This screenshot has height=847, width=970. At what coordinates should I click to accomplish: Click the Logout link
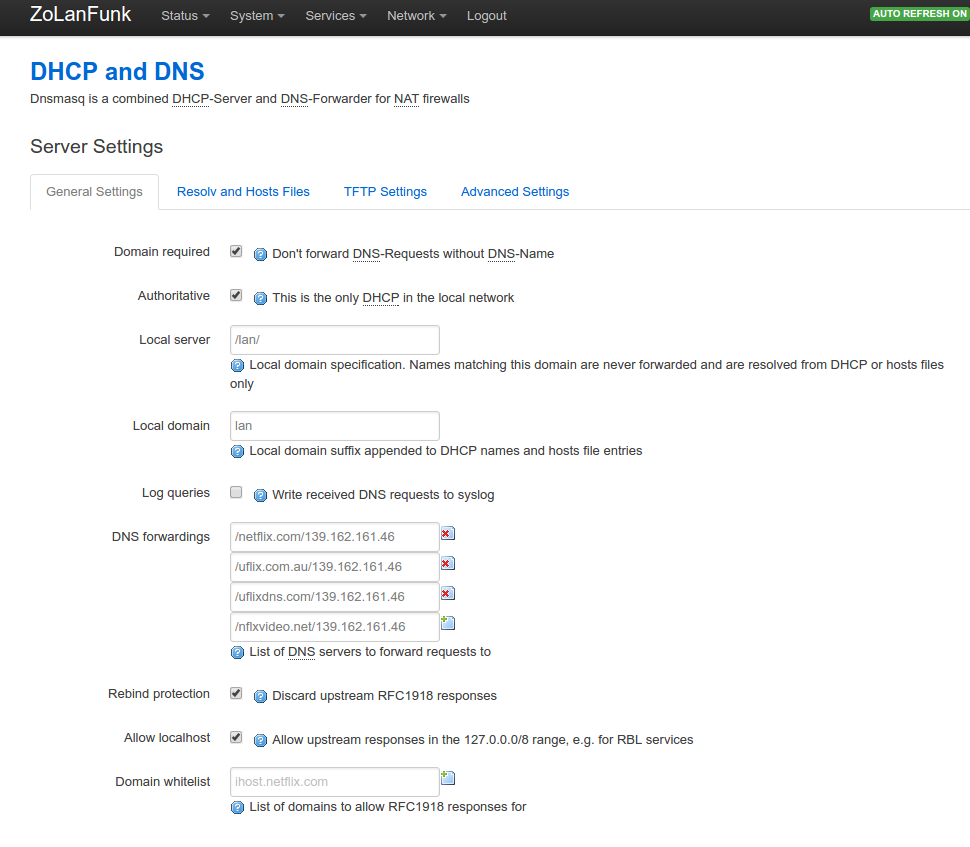486,16
